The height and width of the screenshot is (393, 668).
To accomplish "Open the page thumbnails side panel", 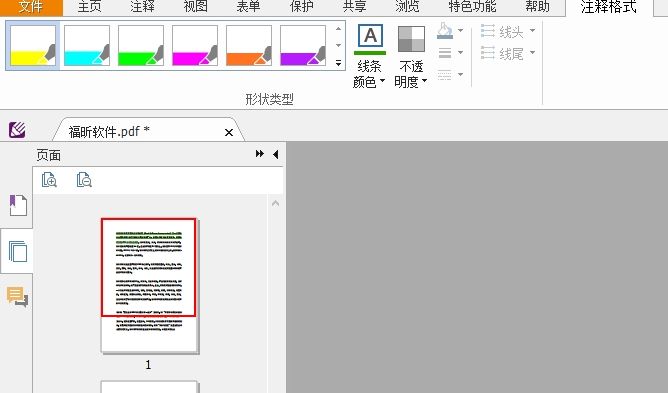I will pos(18,251).
